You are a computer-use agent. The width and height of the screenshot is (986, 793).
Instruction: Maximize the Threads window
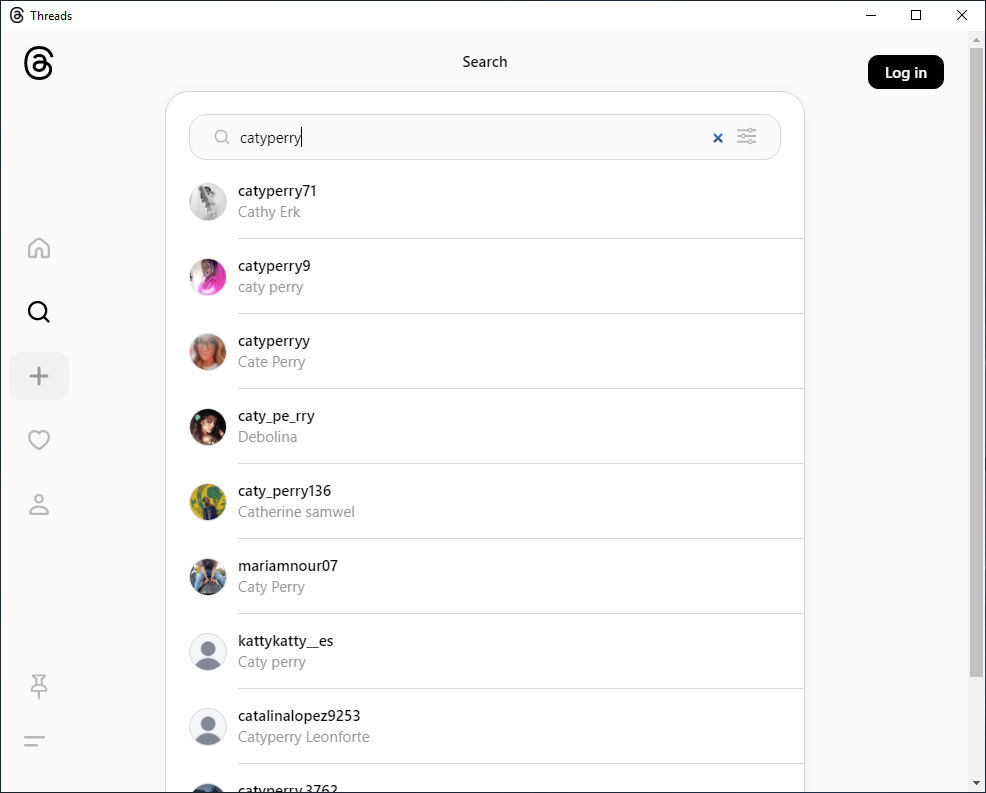coord(916,15)
